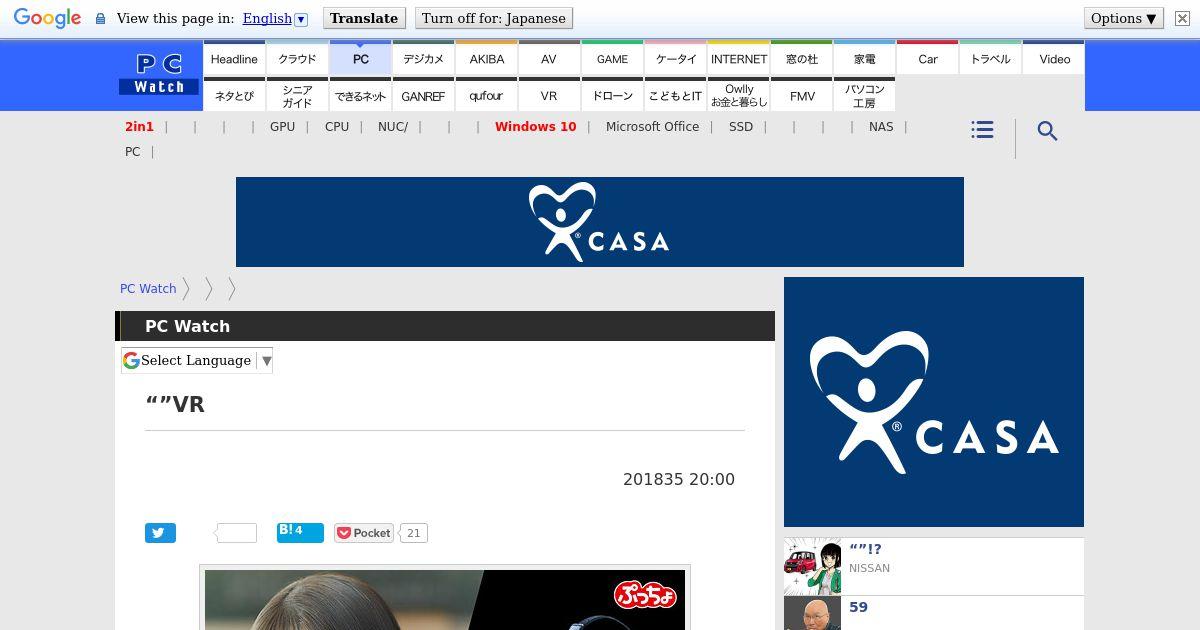Screen dimensions: 1200x630
Task: Save article to Pocket
Action: 364,533
